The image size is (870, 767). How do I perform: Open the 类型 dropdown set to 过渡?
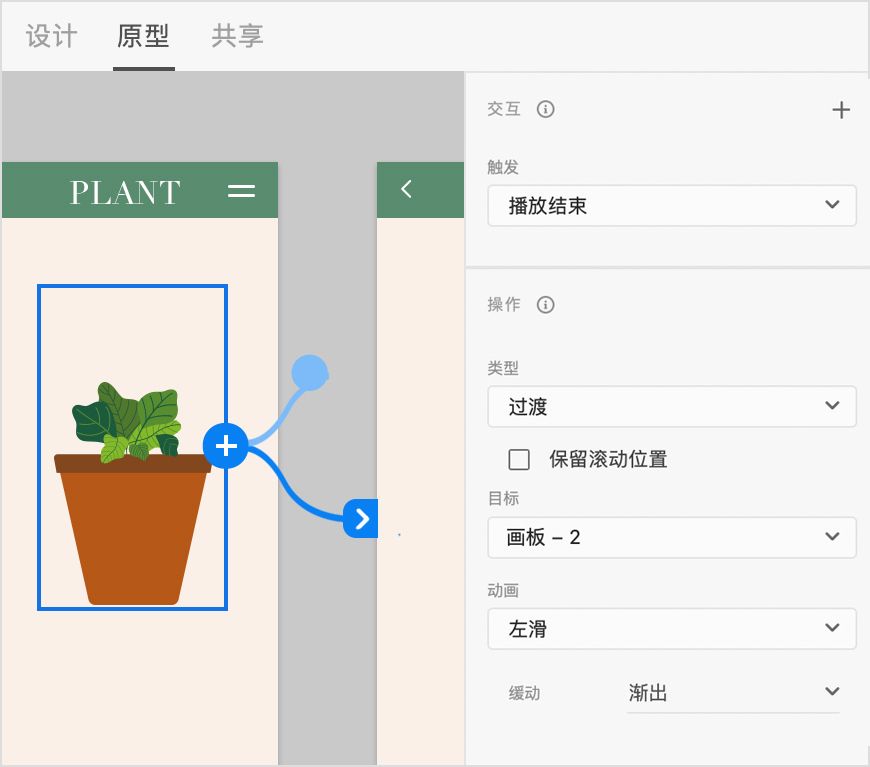(x=671, y=406)
